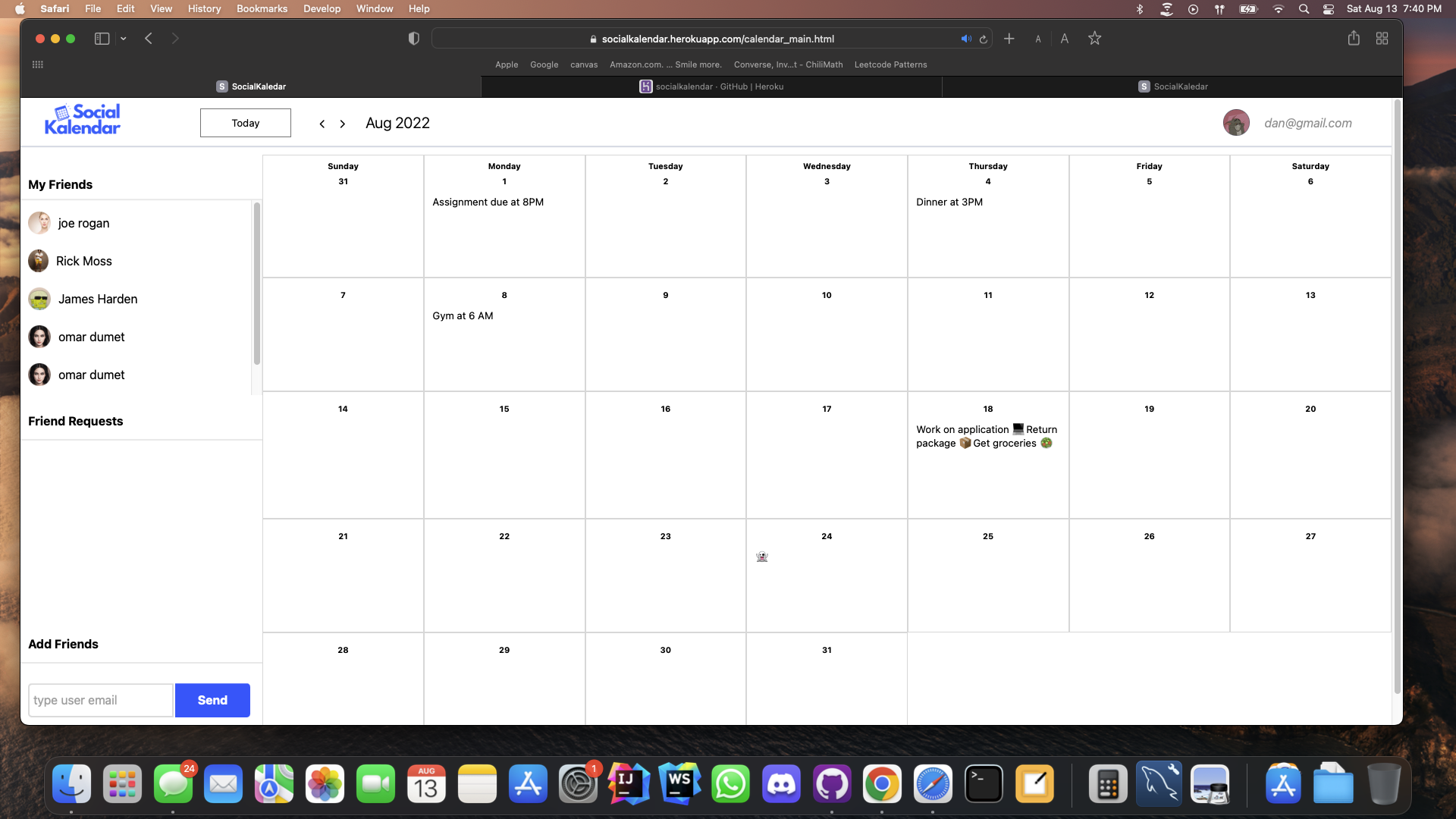This screenshot has height=819, width=1456.
Task: Click Rick Moss's avatar in My Friends
Action: tap(39, 260)
